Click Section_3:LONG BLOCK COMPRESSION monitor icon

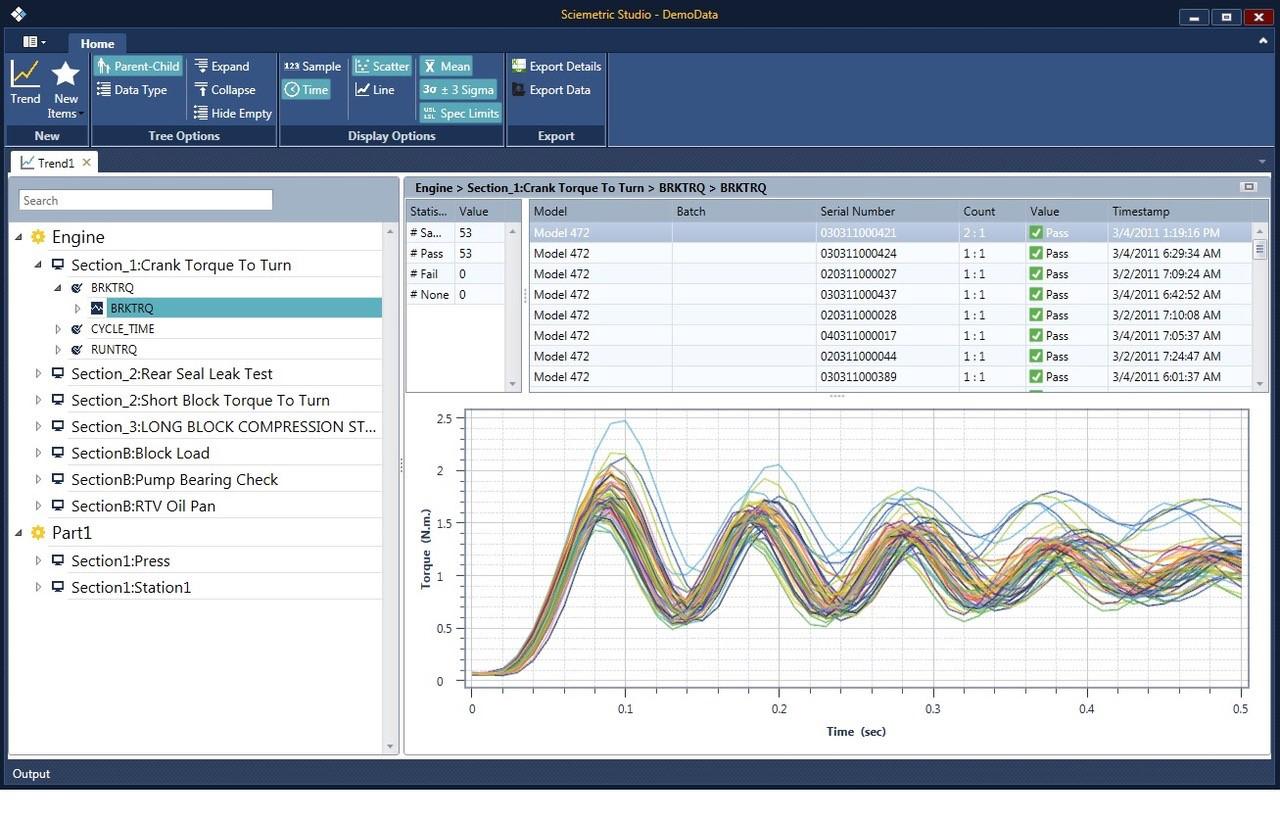[58, 426]
